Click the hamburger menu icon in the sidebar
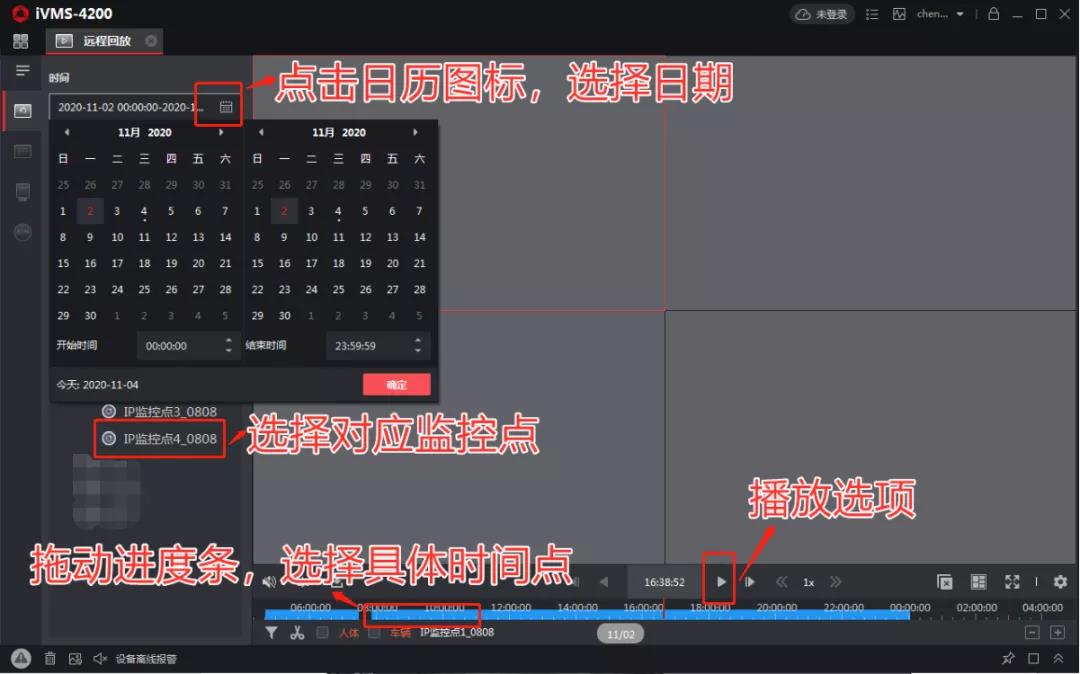 tap(21, 70)
